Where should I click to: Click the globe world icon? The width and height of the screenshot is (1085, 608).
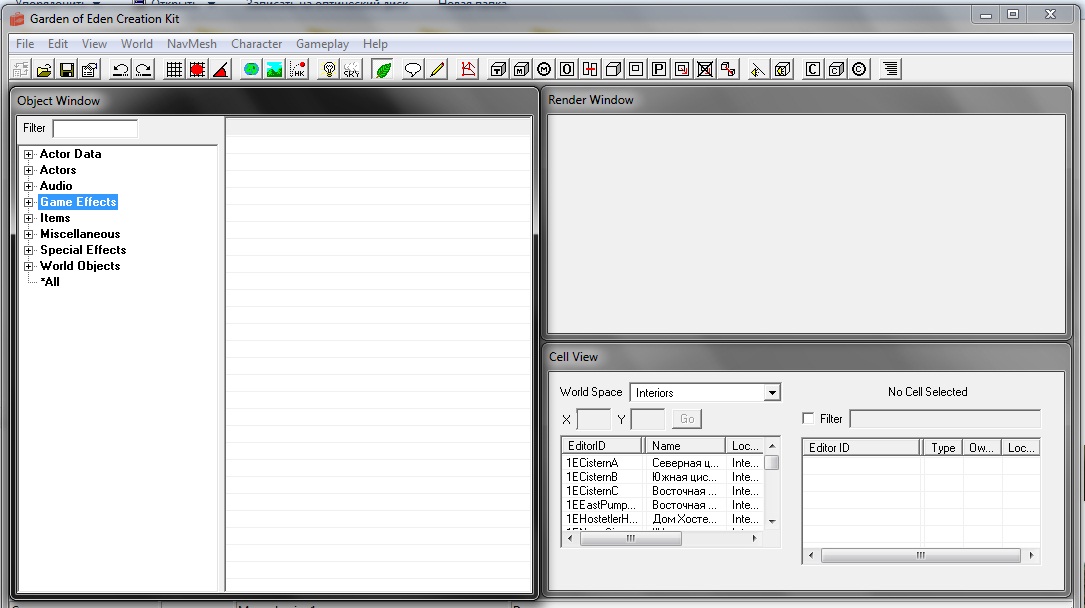point(251,69)
